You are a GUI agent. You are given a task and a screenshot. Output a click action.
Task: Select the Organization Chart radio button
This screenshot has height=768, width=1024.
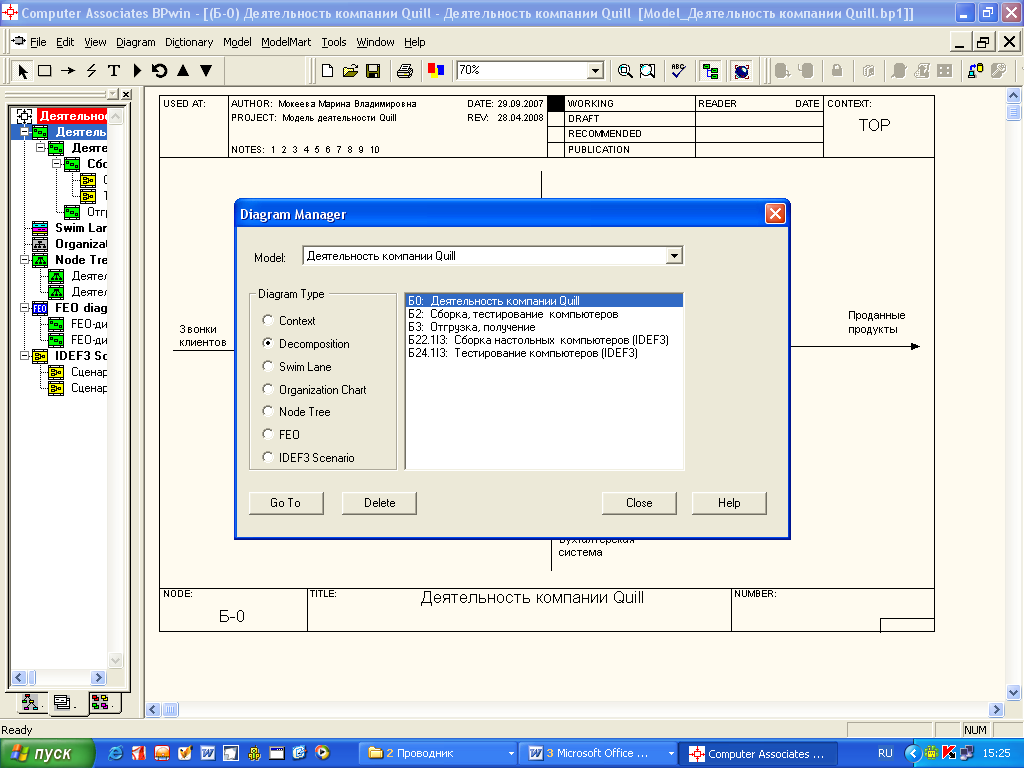pos(268,389)
